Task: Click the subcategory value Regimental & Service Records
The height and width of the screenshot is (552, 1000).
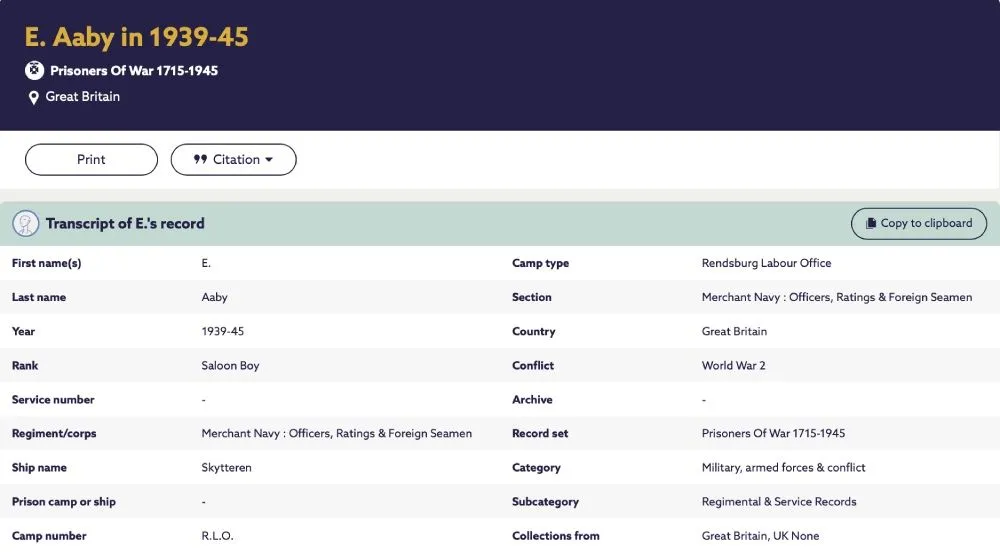Action: coord(778,502)
